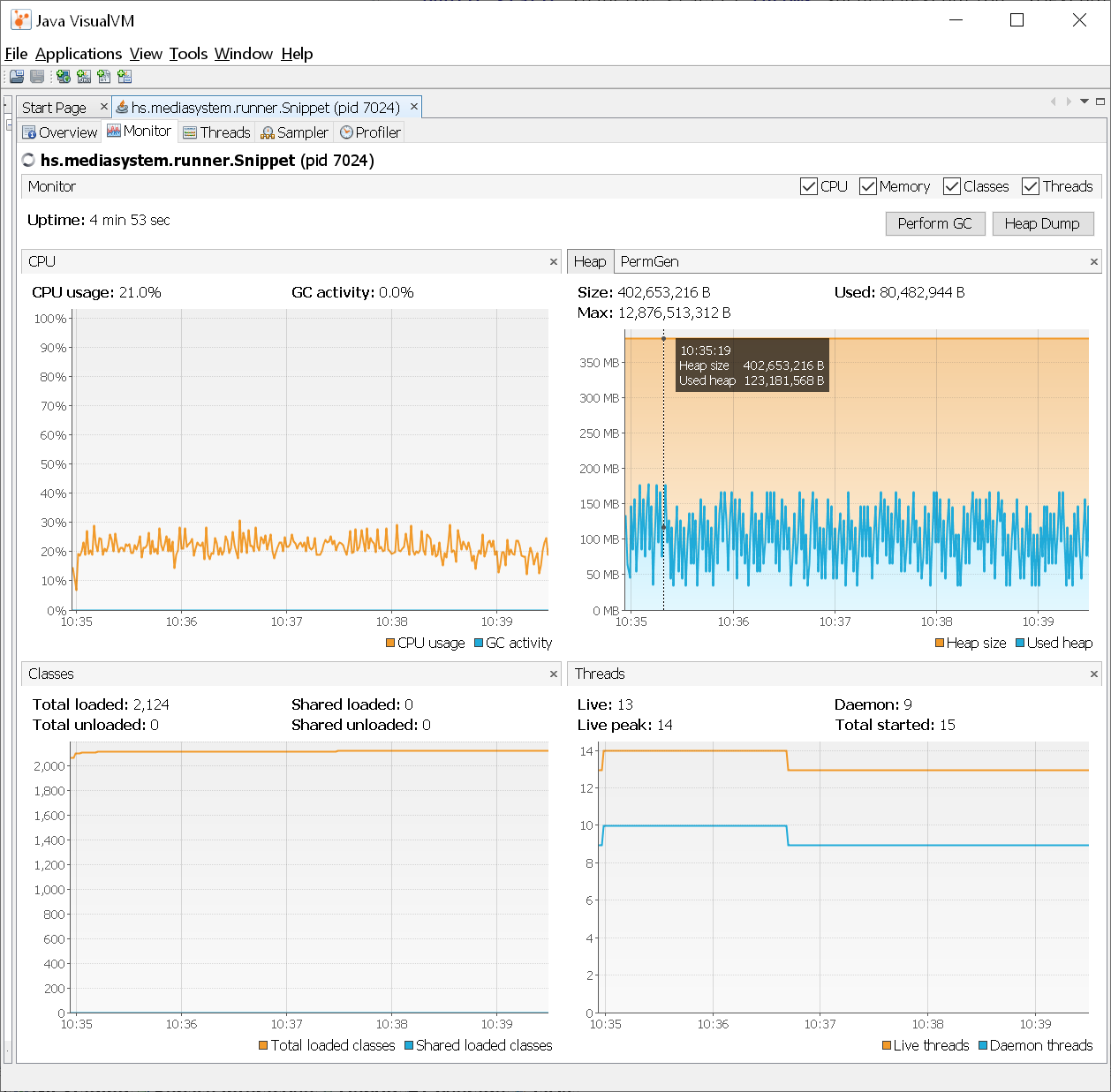Click the Overview tab's info icon
The image size is (1111, 1092).
29,132
